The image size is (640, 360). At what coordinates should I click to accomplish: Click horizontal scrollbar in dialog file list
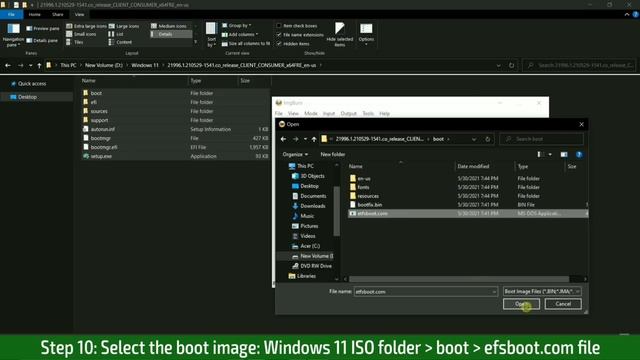pyautogui.click(x=459, y=279)
